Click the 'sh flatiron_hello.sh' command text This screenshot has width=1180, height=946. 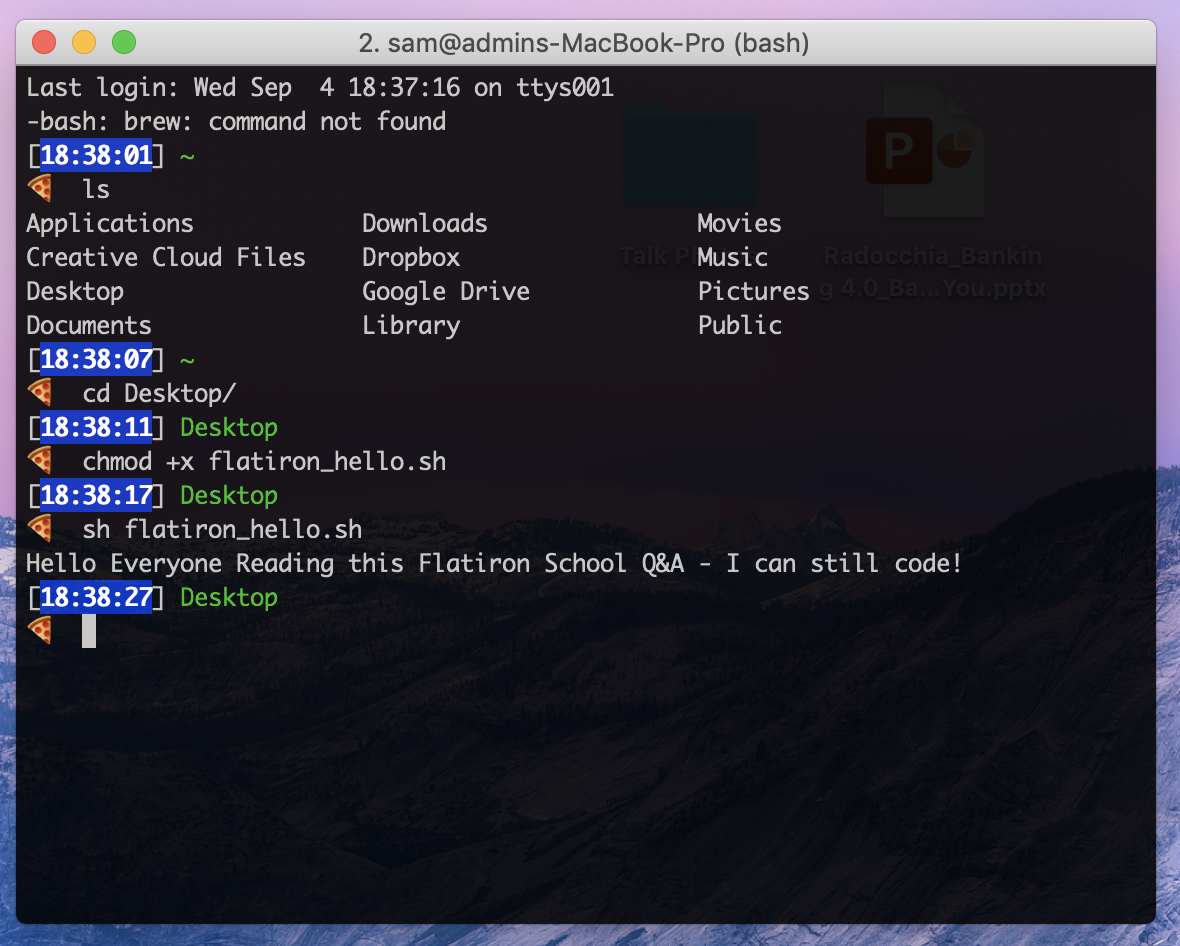point(222,529)
